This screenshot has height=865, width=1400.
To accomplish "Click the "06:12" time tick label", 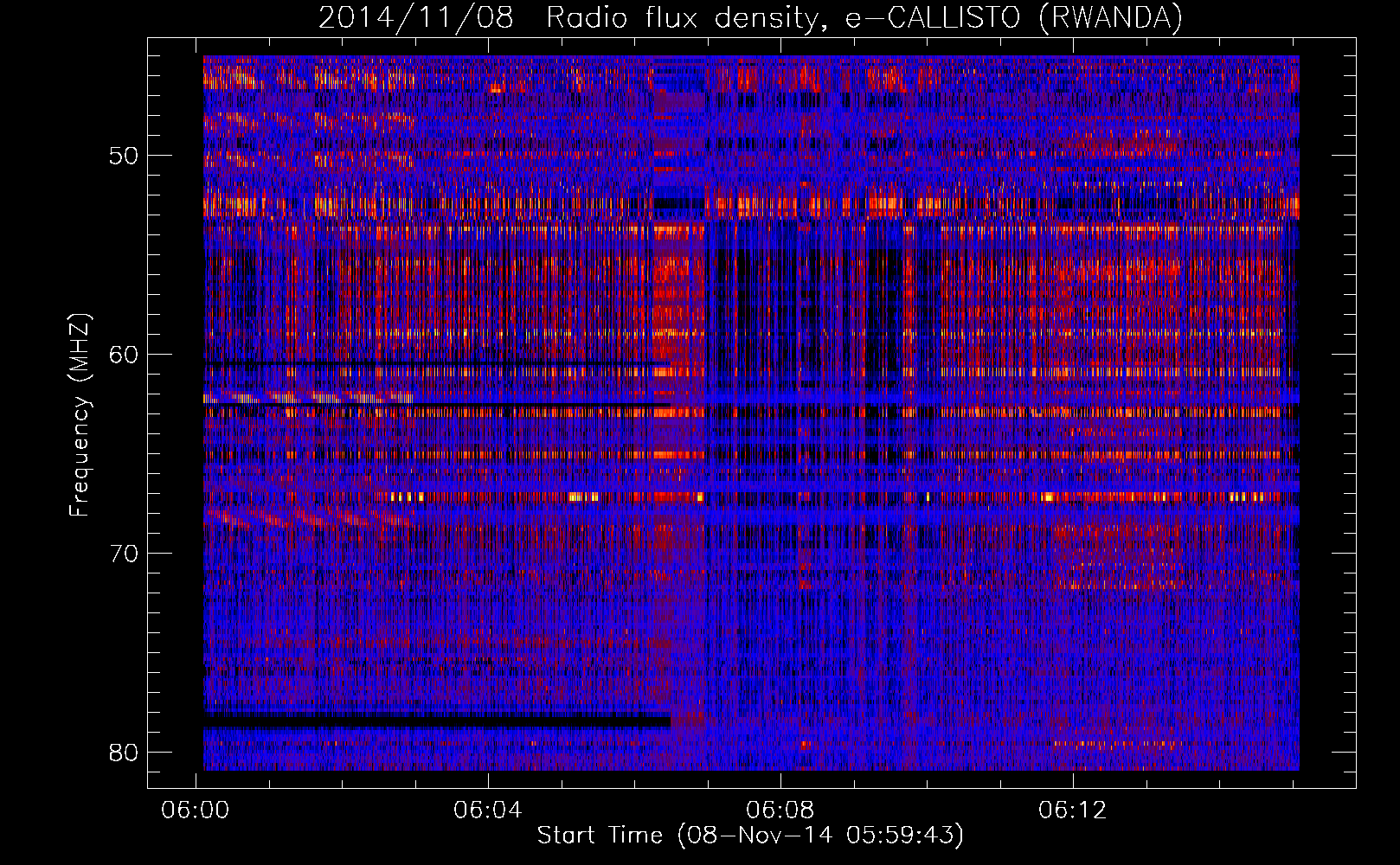I will click(1073, 810).
